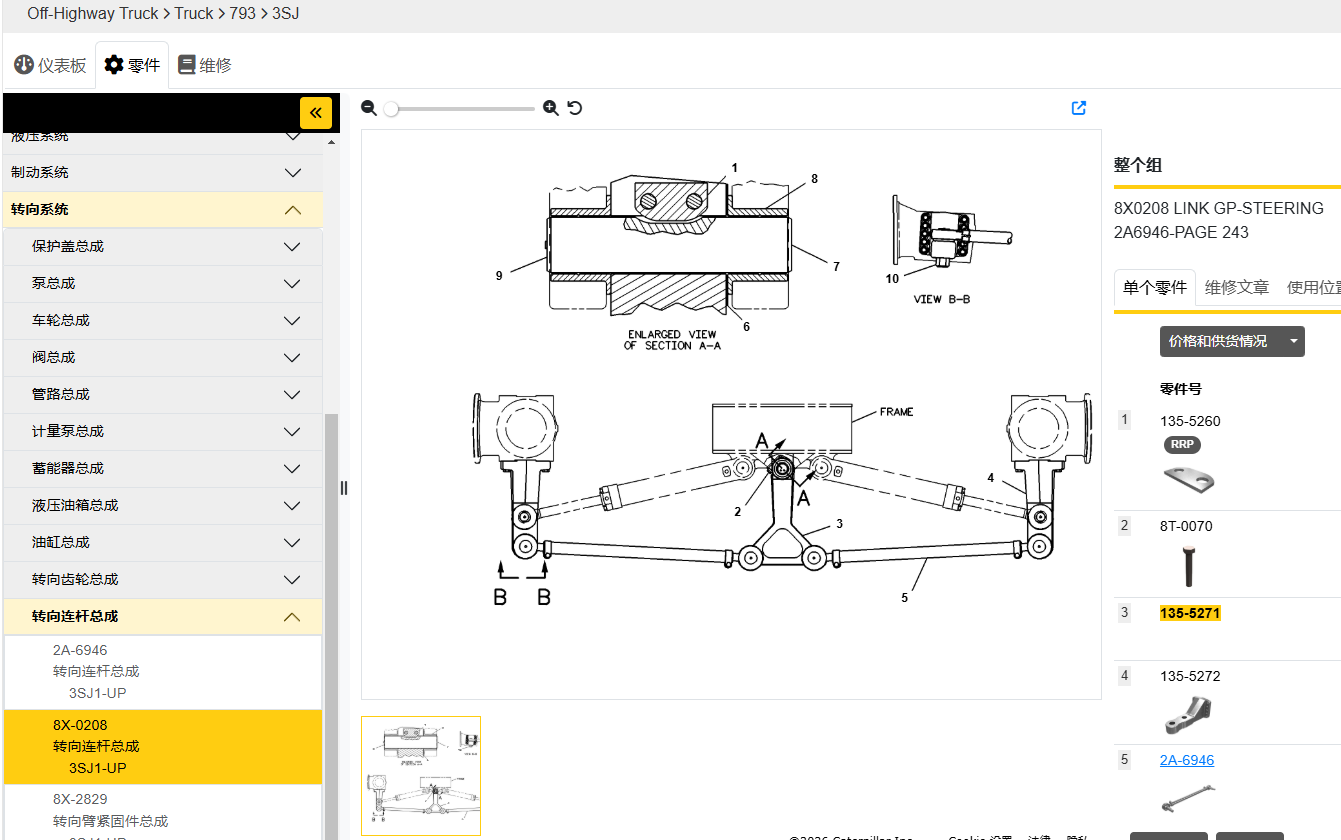Open the 价格和供货情况 dropdown
The height and width of the screenshot is (840, 1341).
pos(1231,342)
